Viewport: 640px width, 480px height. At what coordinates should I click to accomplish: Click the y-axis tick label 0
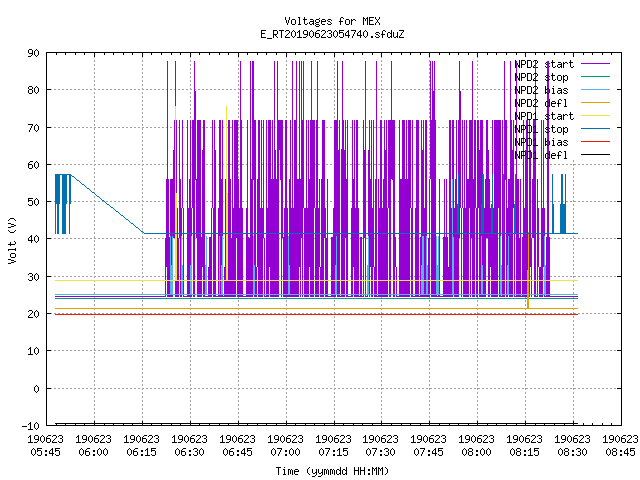(36, 389)
